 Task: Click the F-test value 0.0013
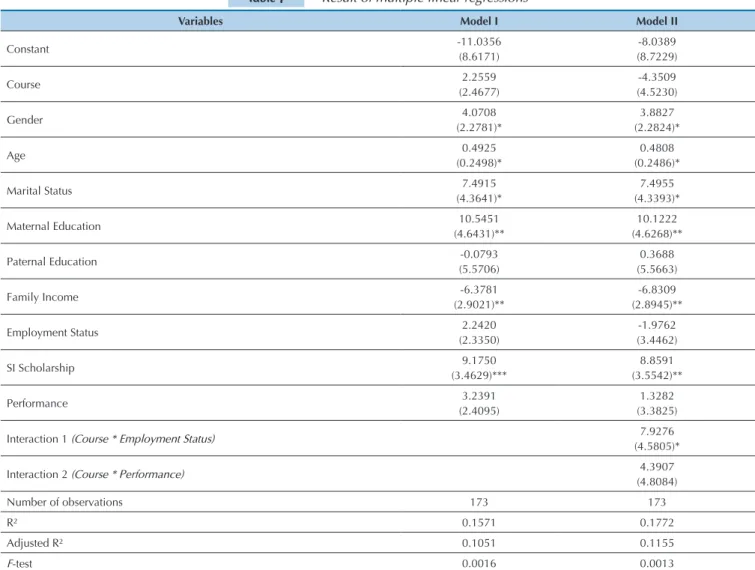point(657,563)
